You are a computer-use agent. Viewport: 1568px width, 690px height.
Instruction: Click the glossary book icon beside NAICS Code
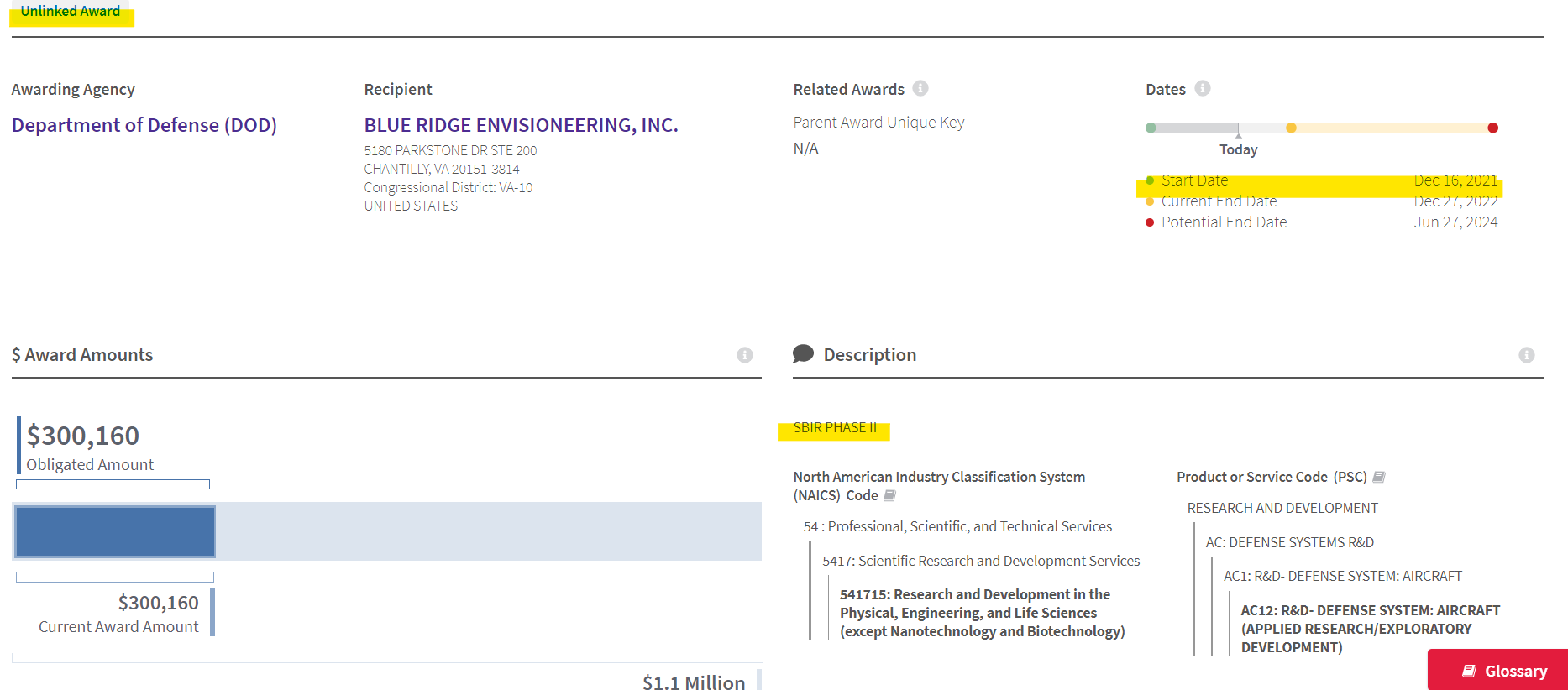pos(890,496)
